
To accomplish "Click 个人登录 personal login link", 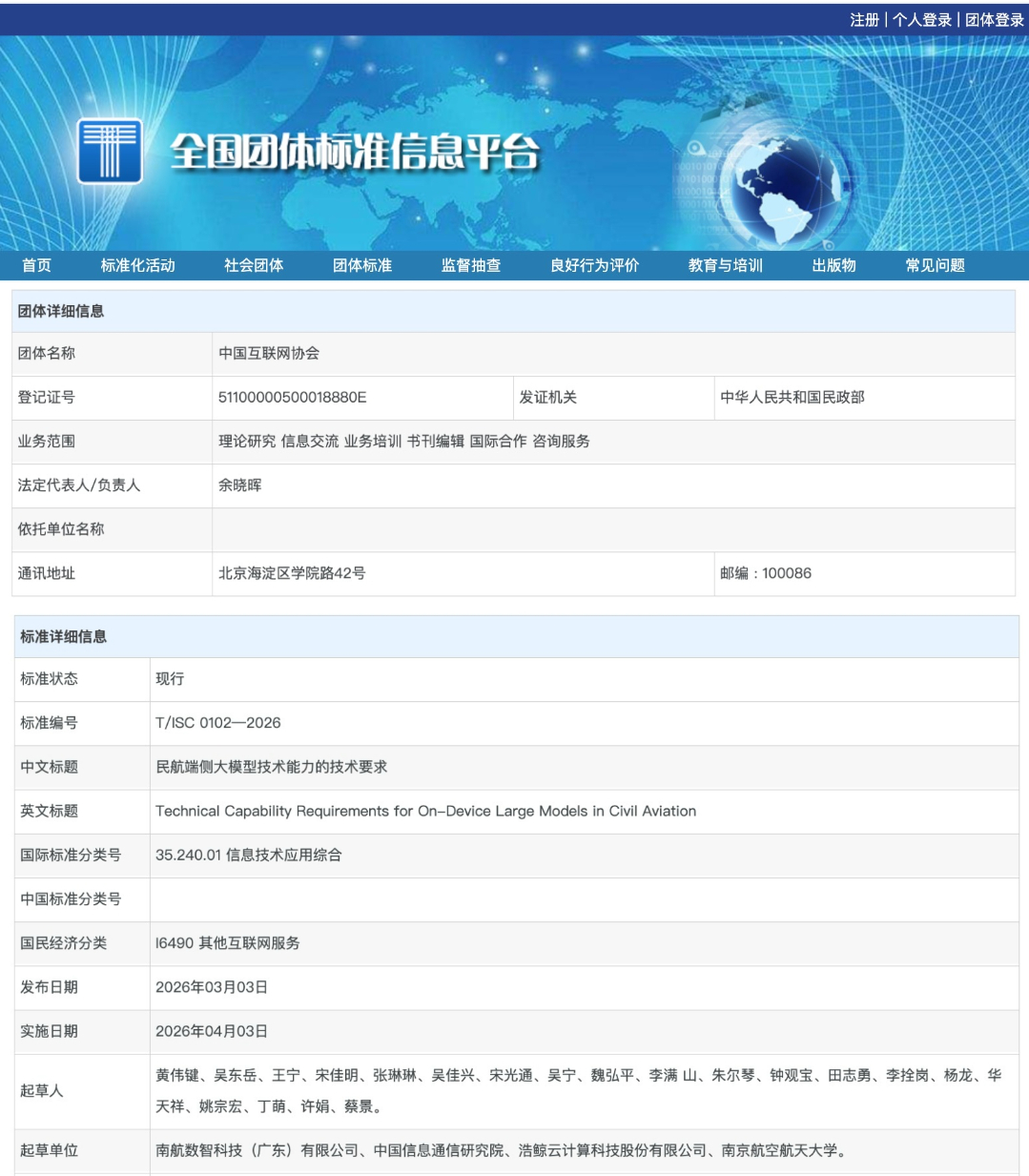I will [922, 20].
